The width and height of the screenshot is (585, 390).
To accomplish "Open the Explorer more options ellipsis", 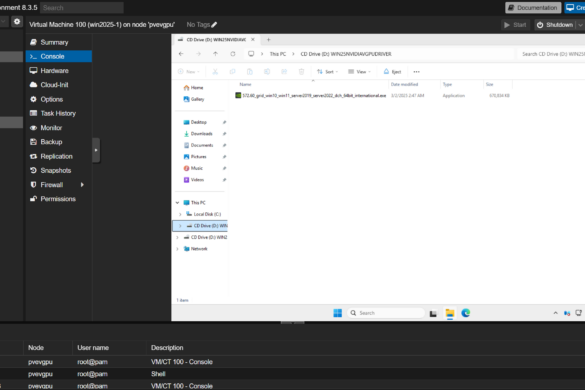I will 416,72.
